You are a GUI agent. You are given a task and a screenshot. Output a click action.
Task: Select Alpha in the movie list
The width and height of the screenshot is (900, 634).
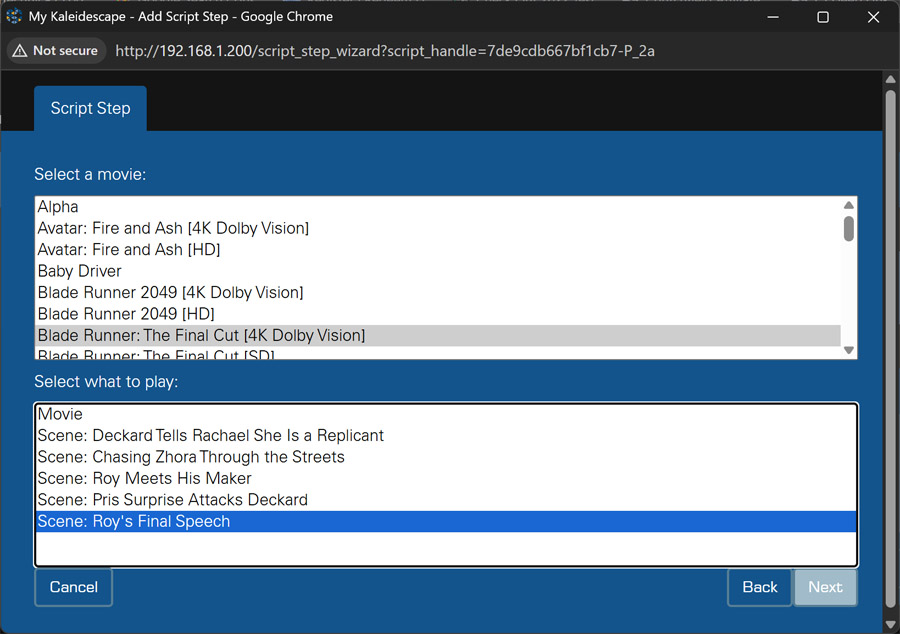[438, 207]
